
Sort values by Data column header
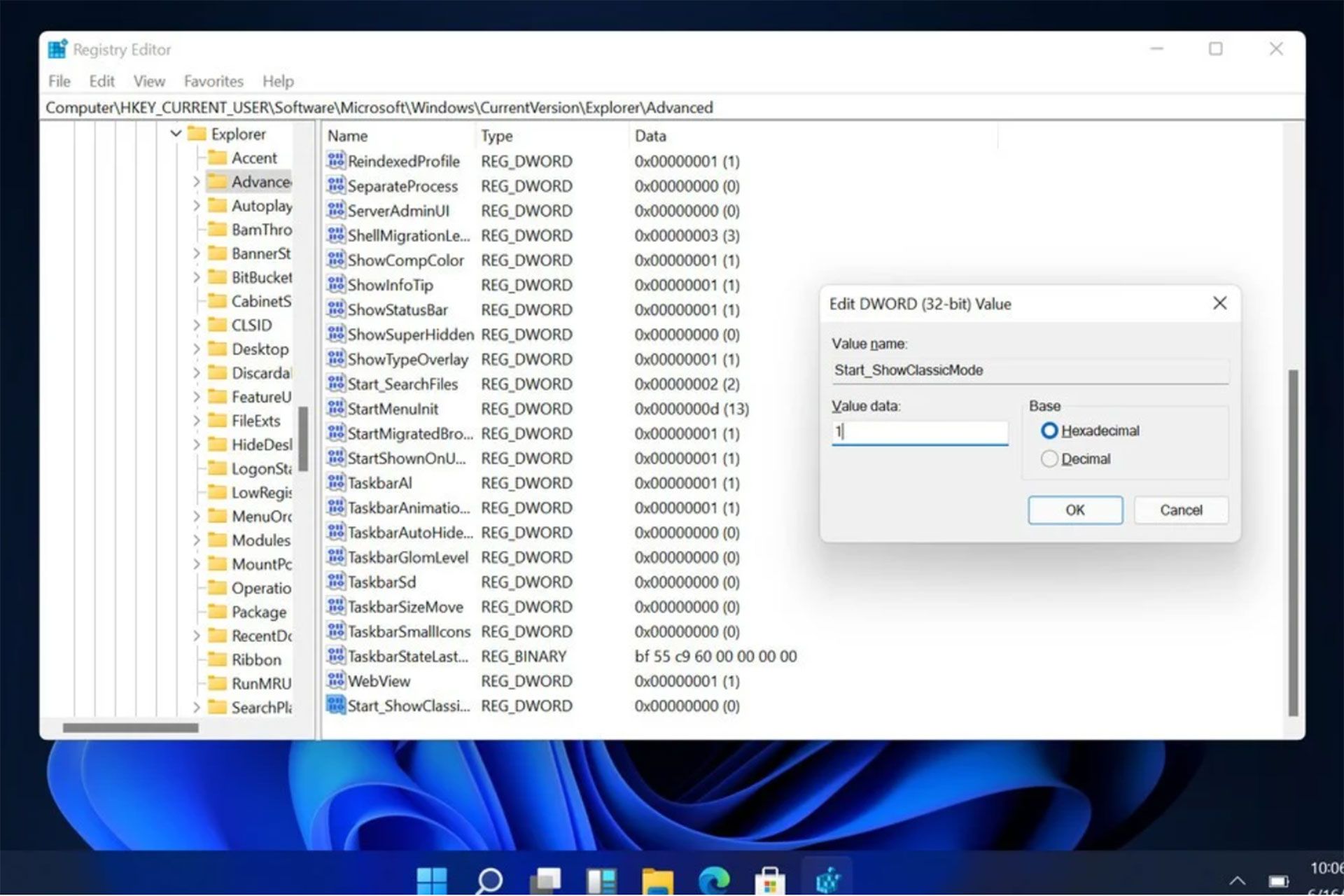pos(813,136)
